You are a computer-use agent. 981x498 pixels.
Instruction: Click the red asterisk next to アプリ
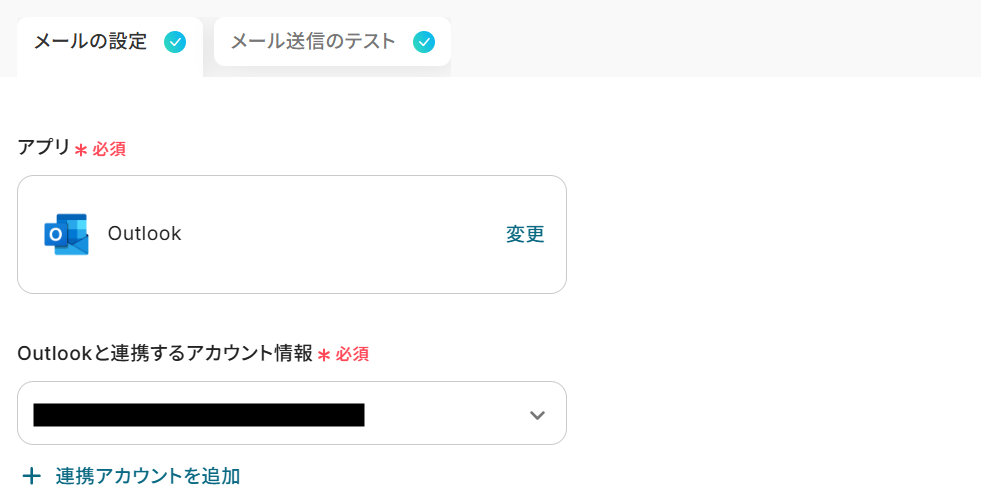point(81,150)
